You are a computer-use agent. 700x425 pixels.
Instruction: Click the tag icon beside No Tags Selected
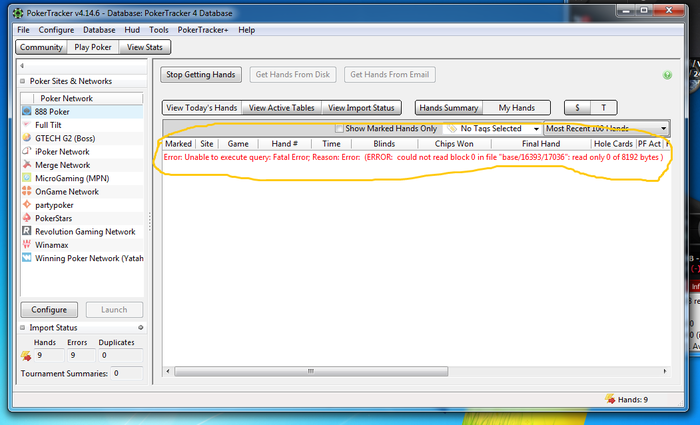[452, 129]
